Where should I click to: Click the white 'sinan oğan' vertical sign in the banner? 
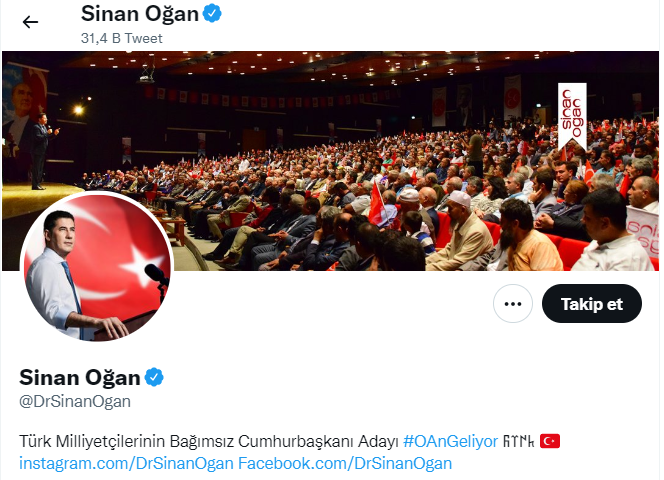click(x=572, y=115)
